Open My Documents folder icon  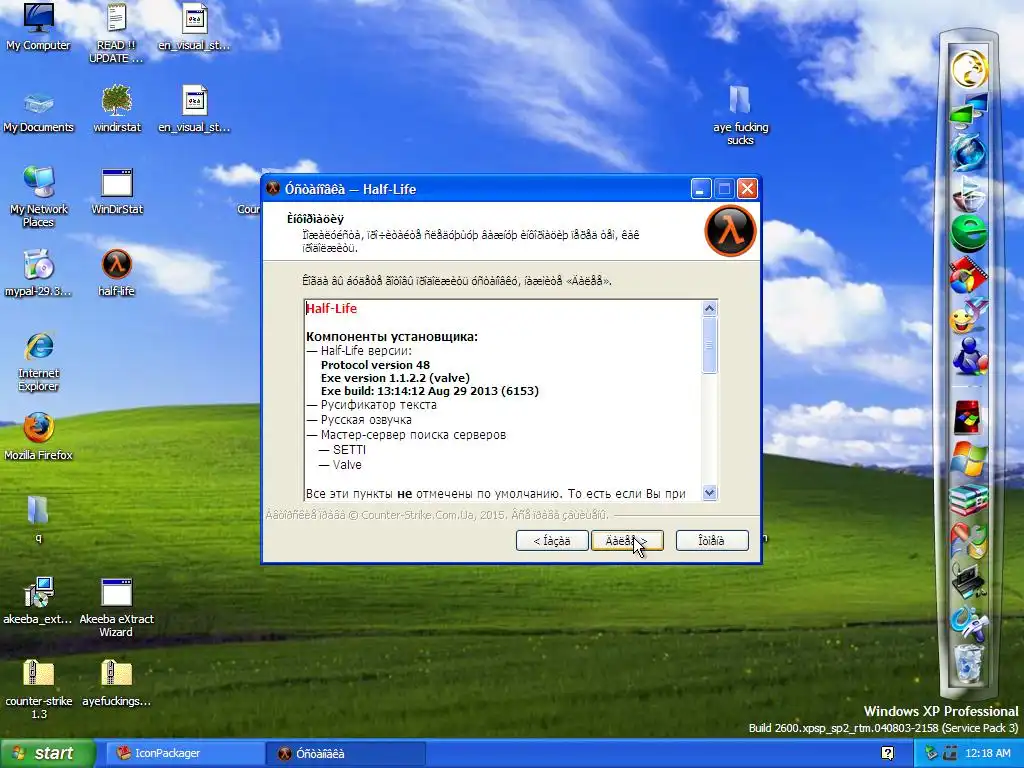tap(38, 112)
